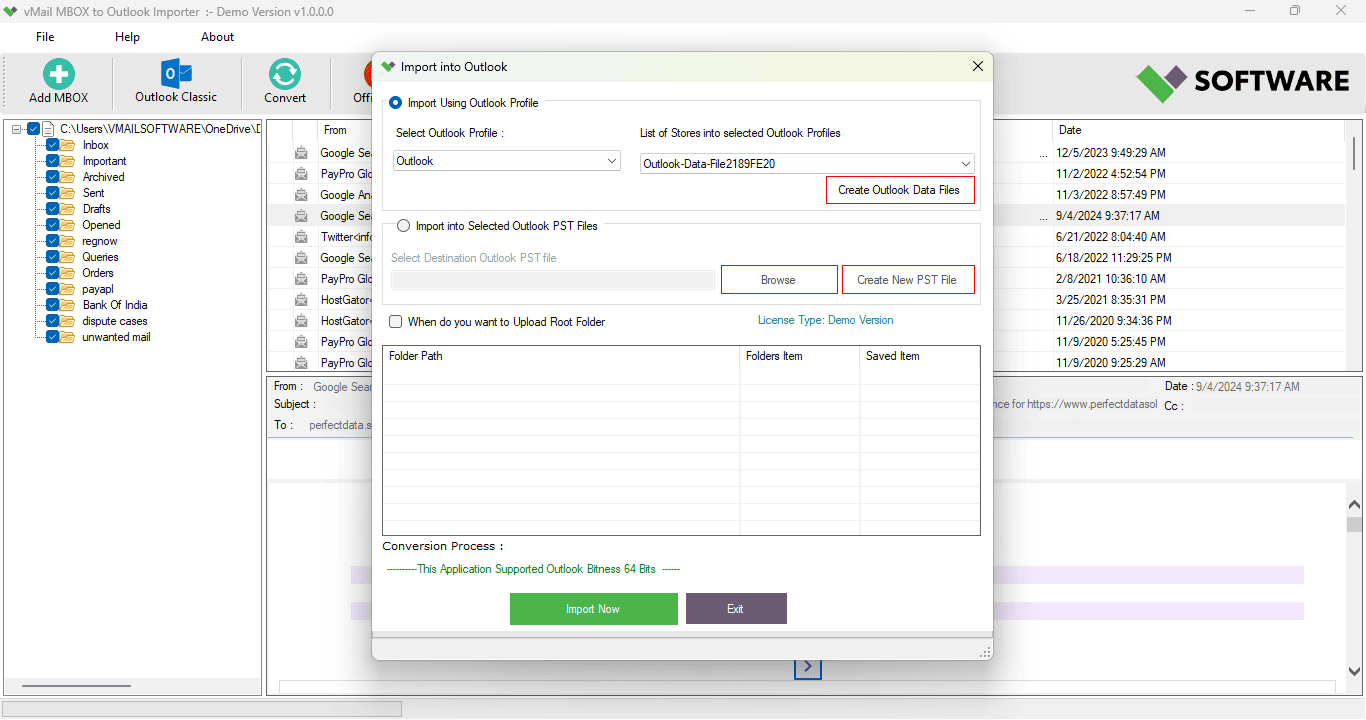Click the Add MBOX toolbar icon
The height and width of the screenshot is (720, 1366).
(x=58, y=75)
